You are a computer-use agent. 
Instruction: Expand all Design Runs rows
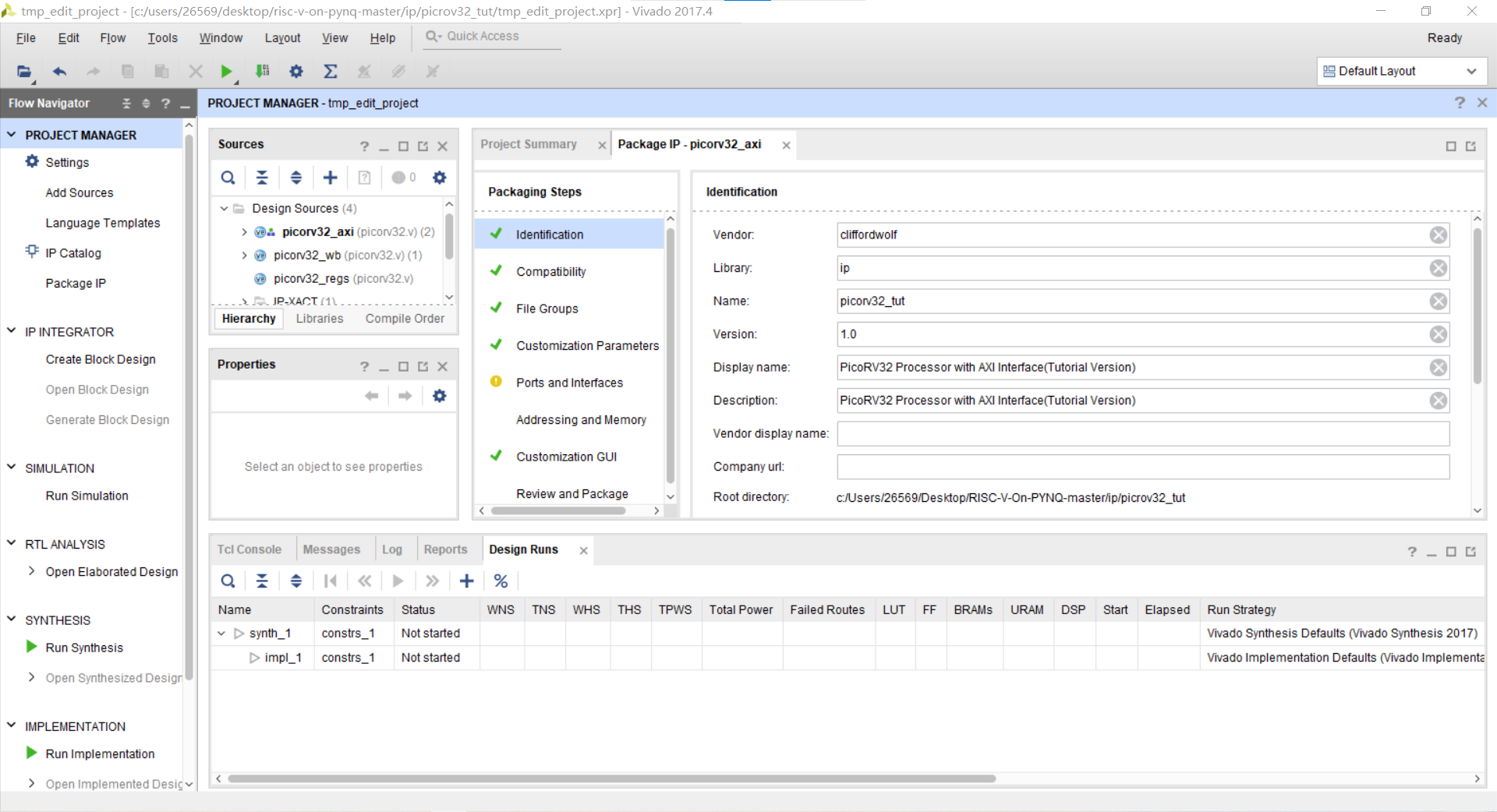tap(296, 581)
